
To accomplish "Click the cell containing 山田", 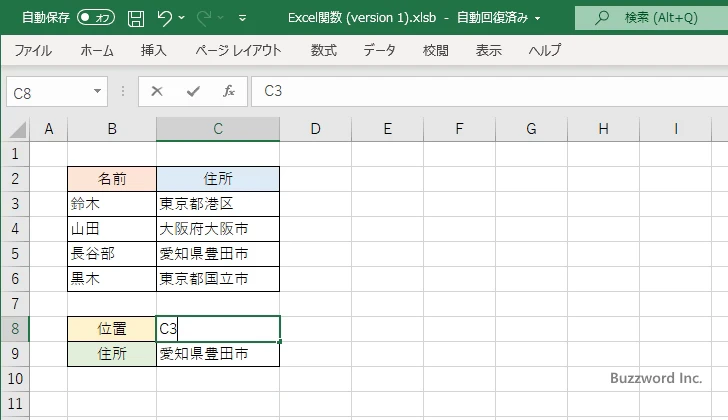I will [x=112, y=229].
